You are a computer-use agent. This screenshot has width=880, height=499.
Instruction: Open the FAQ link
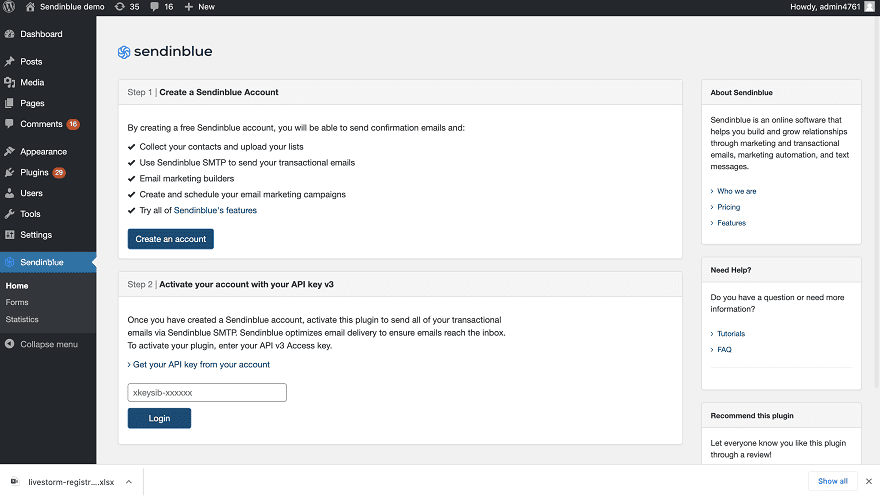tap(724, 350)
